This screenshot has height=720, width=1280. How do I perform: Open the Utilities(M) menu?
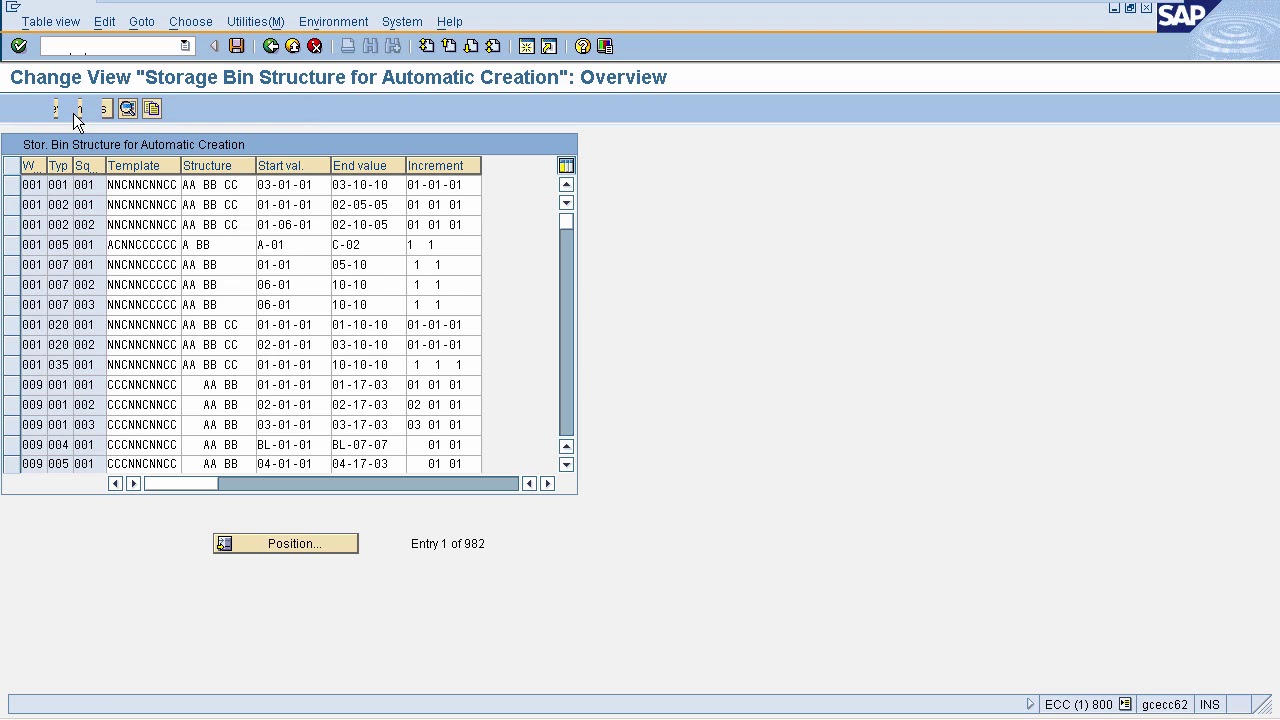tap(255, 21)
